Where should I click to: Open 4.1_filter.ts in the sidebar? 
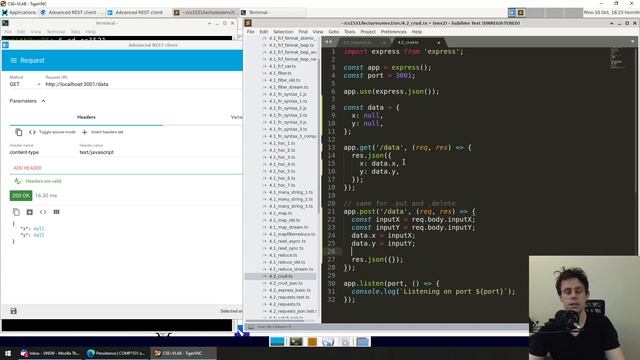pos(280,73)
